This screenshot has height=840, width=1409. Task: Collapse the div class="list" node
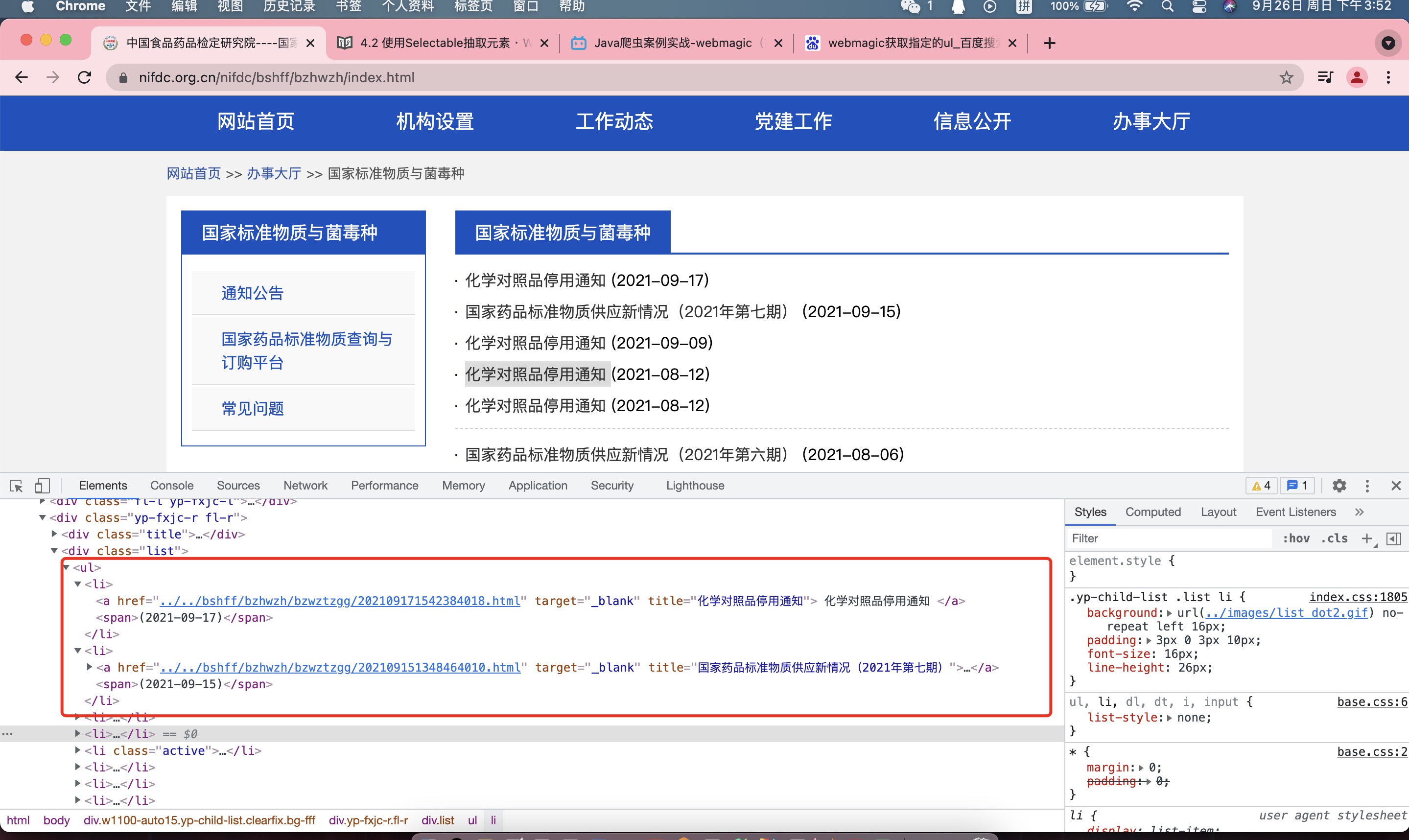click(54, 551)
